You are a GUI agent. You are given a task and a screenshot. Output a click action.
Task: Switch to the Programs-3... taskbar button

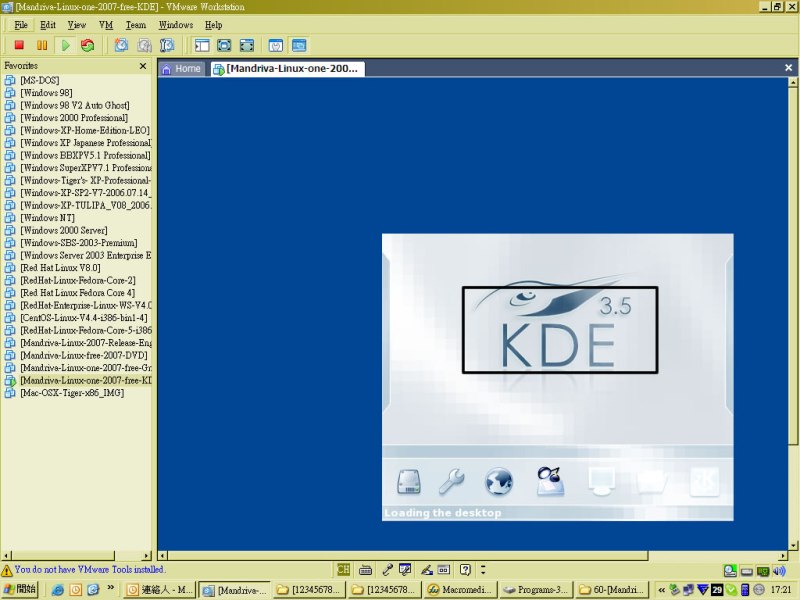535,590
